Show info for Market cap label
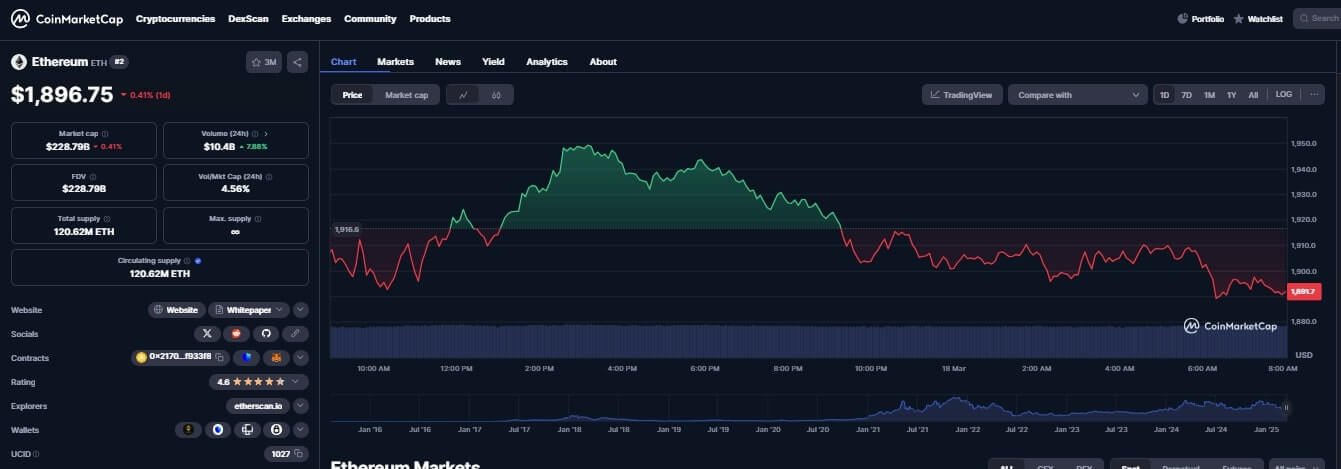The image size is (1341, 469). 106,133
